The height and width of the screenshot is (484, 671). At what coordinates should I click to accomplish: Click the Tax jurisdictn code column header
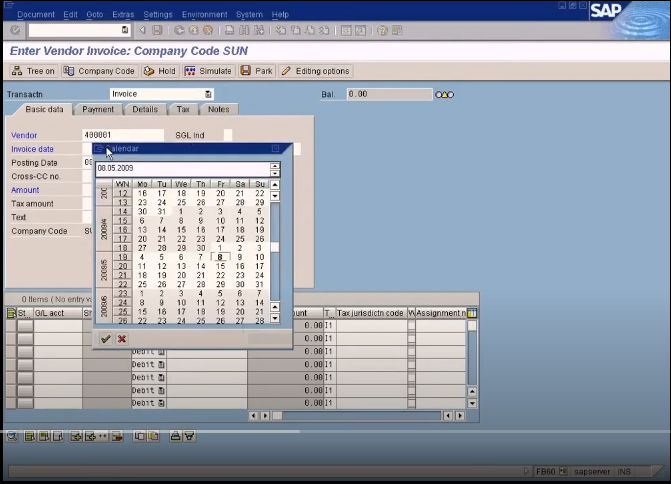click(371, 313)
